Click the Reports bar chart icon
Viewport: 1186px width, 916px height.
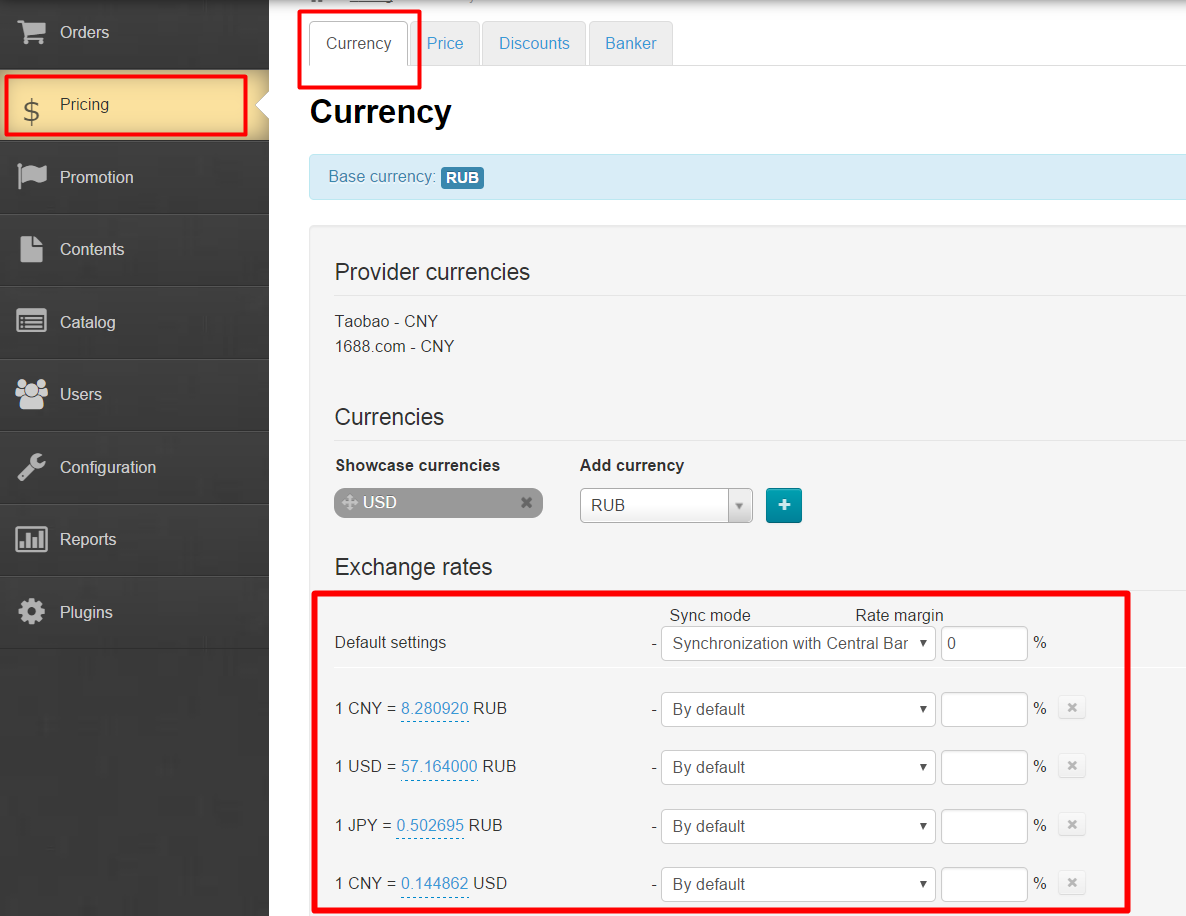[x=32, y=539]
